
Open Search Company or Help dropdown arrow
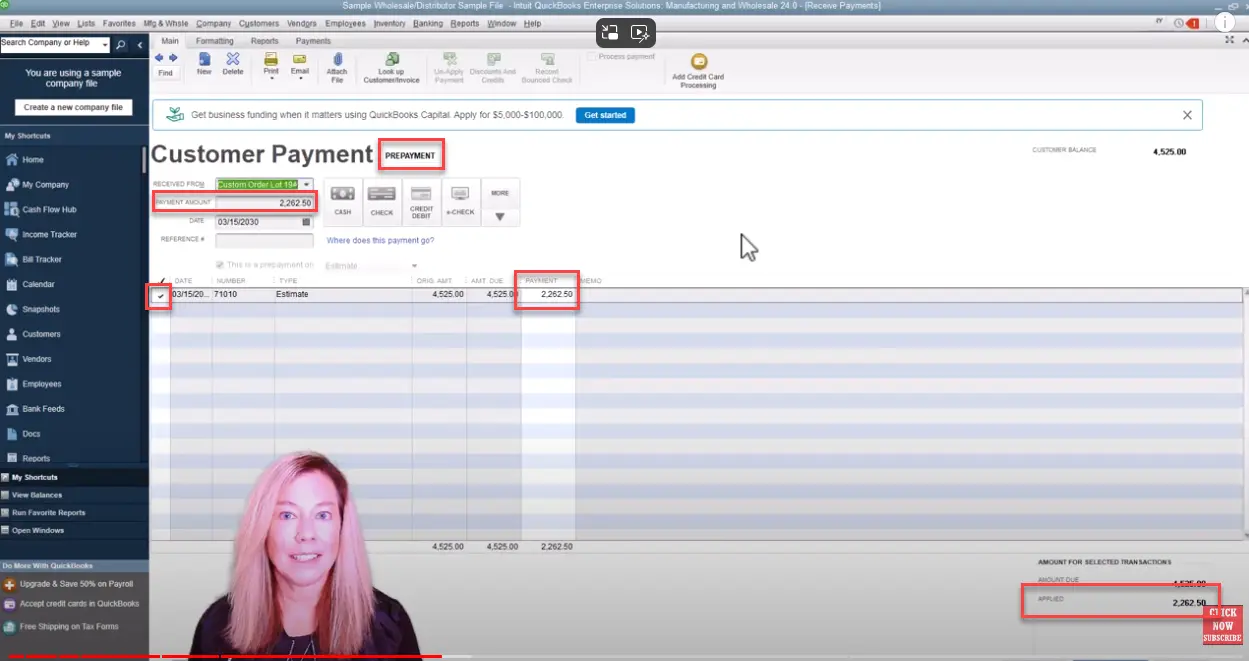tap(104, 44)
